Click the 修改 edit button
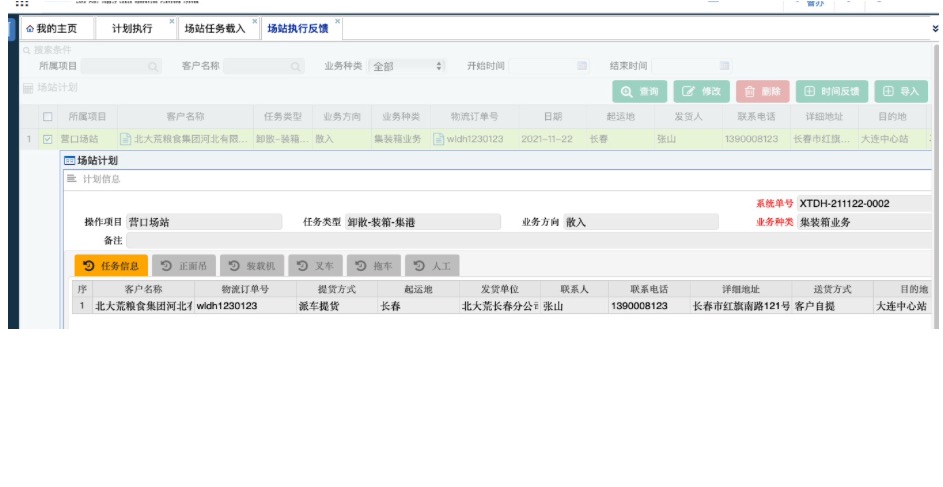Image resolution: width=943 pixels, height=487 pixels. click(x=701, y=92)
